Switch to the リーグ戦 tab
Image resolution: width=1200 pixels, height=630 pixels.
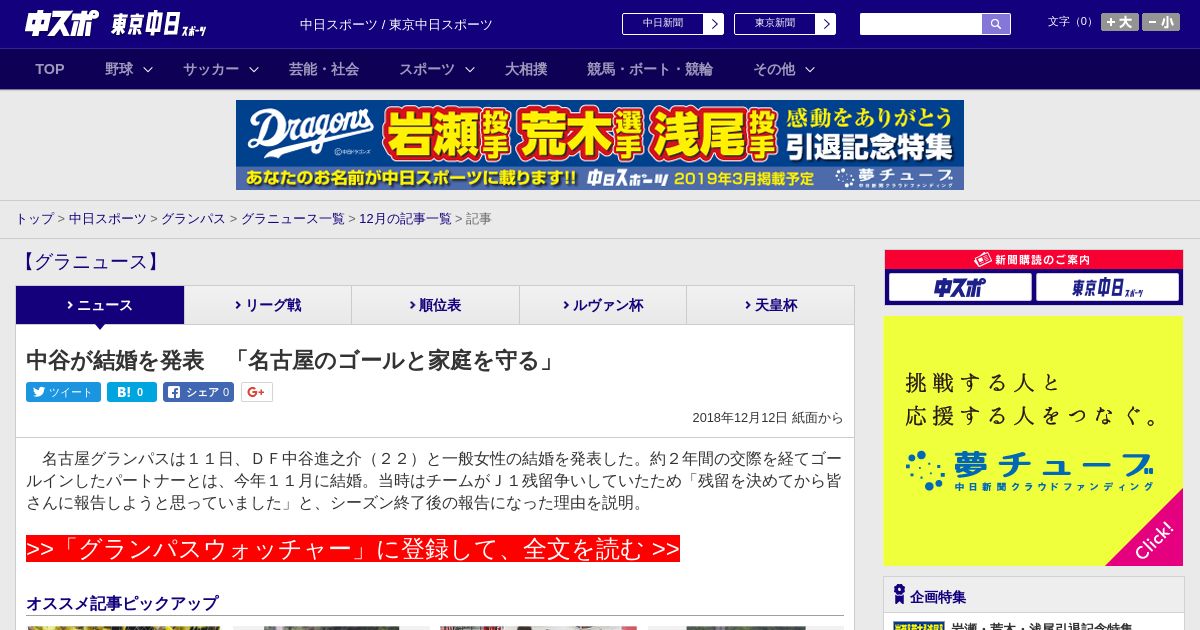[268, 305]
